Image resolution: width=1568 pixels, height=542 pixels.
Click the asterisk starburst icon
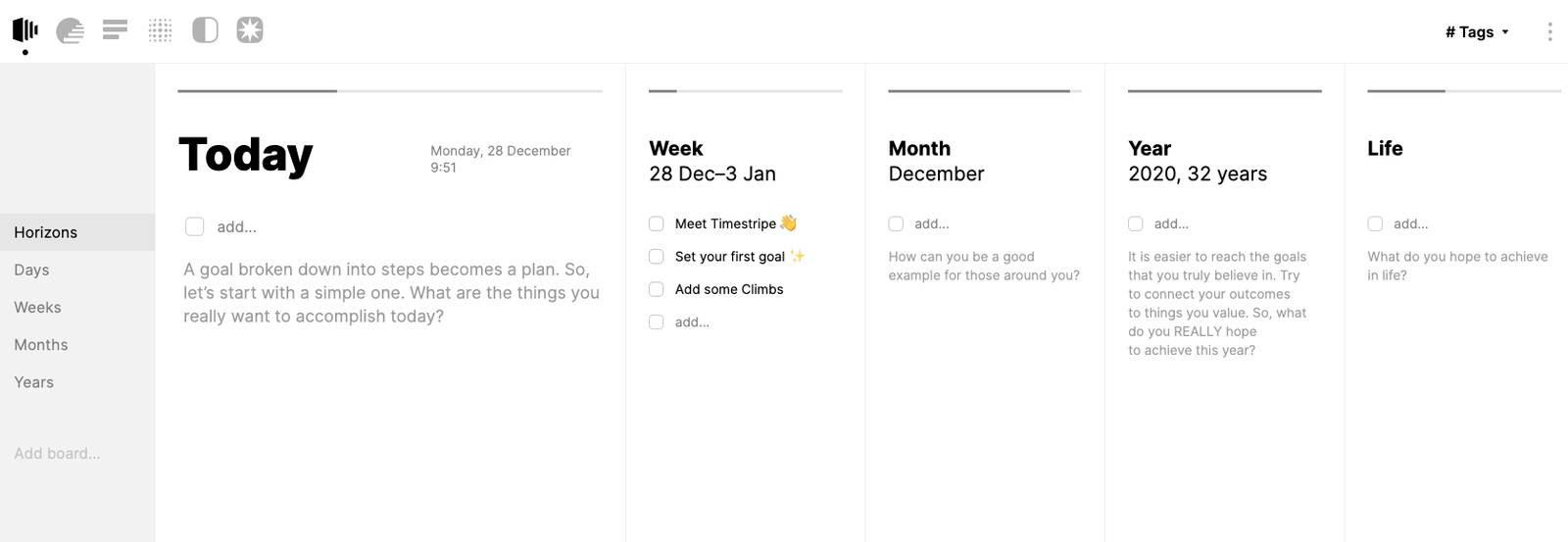pyautogui.click(x=250, y=30)
